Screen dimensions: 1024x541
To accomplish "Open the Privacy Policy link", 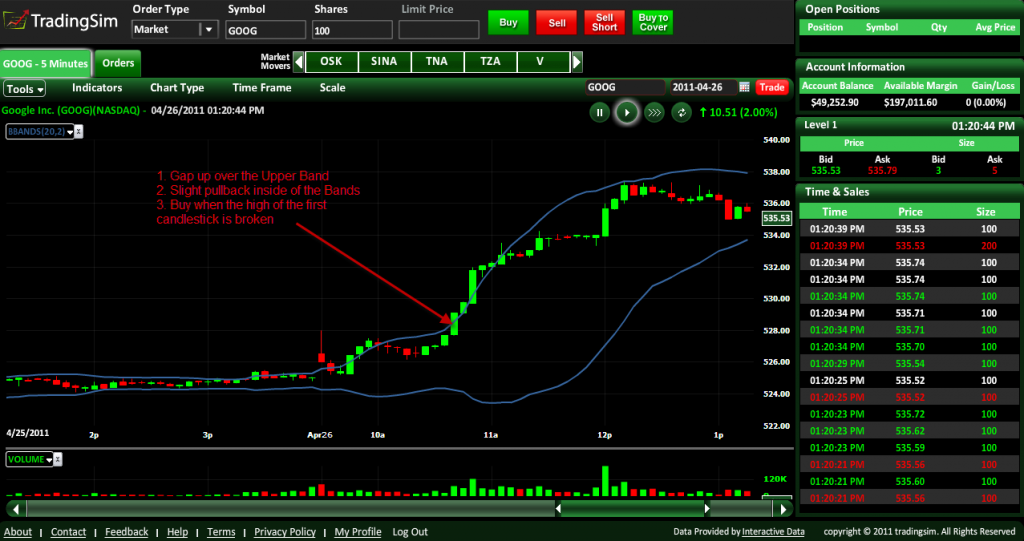I will pos(285,532).
